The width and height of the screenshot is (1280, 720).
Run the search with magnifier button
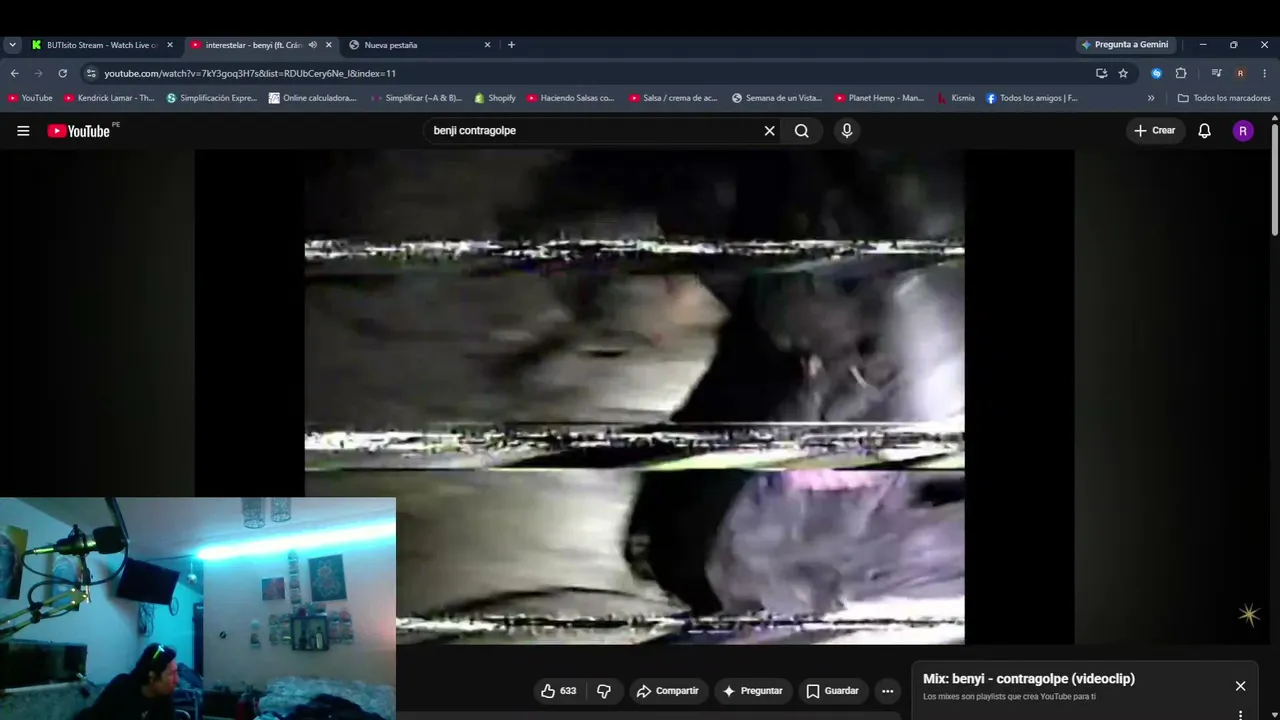point(802,131)
